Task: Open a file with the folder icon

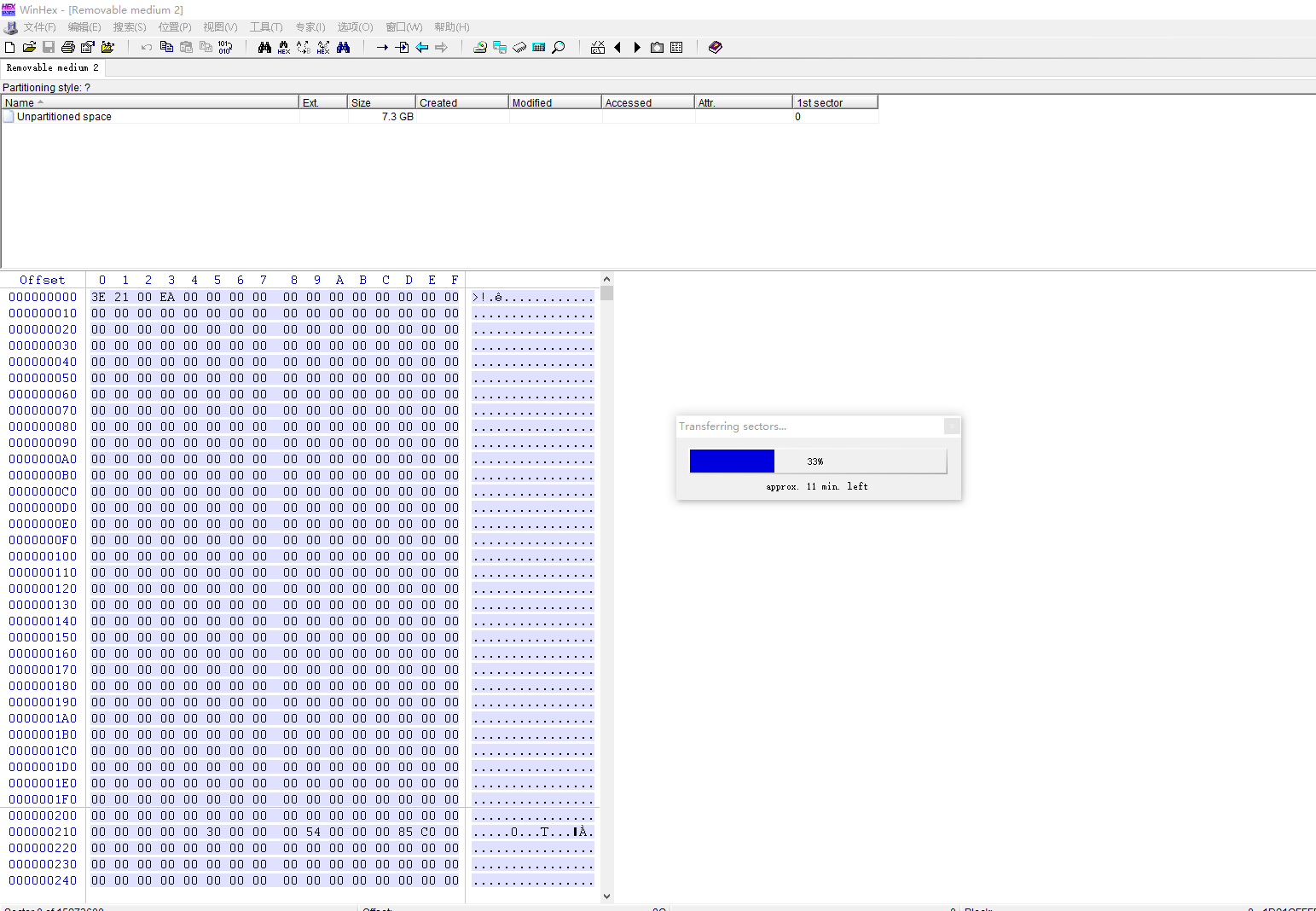Action: coord(29,48)
